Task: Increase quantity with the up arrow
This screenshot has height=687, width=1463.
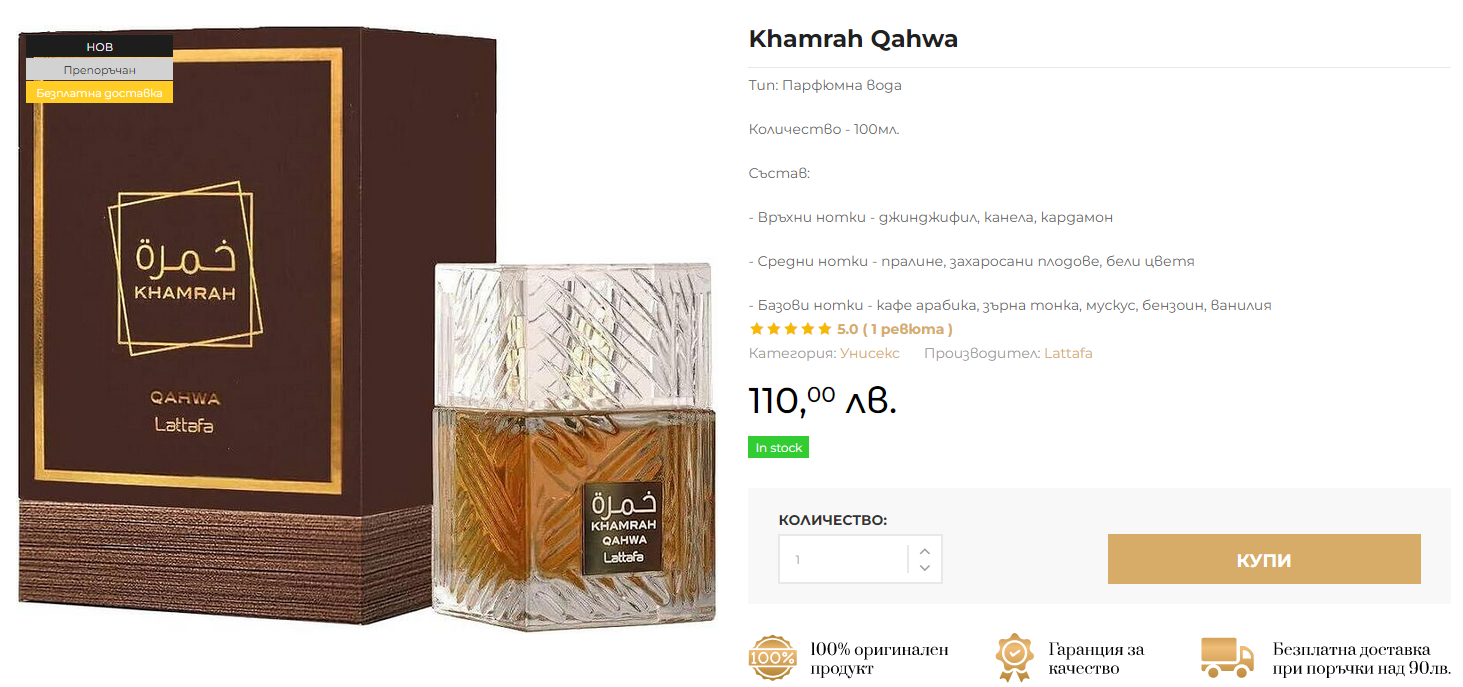Action: [925, 551]
